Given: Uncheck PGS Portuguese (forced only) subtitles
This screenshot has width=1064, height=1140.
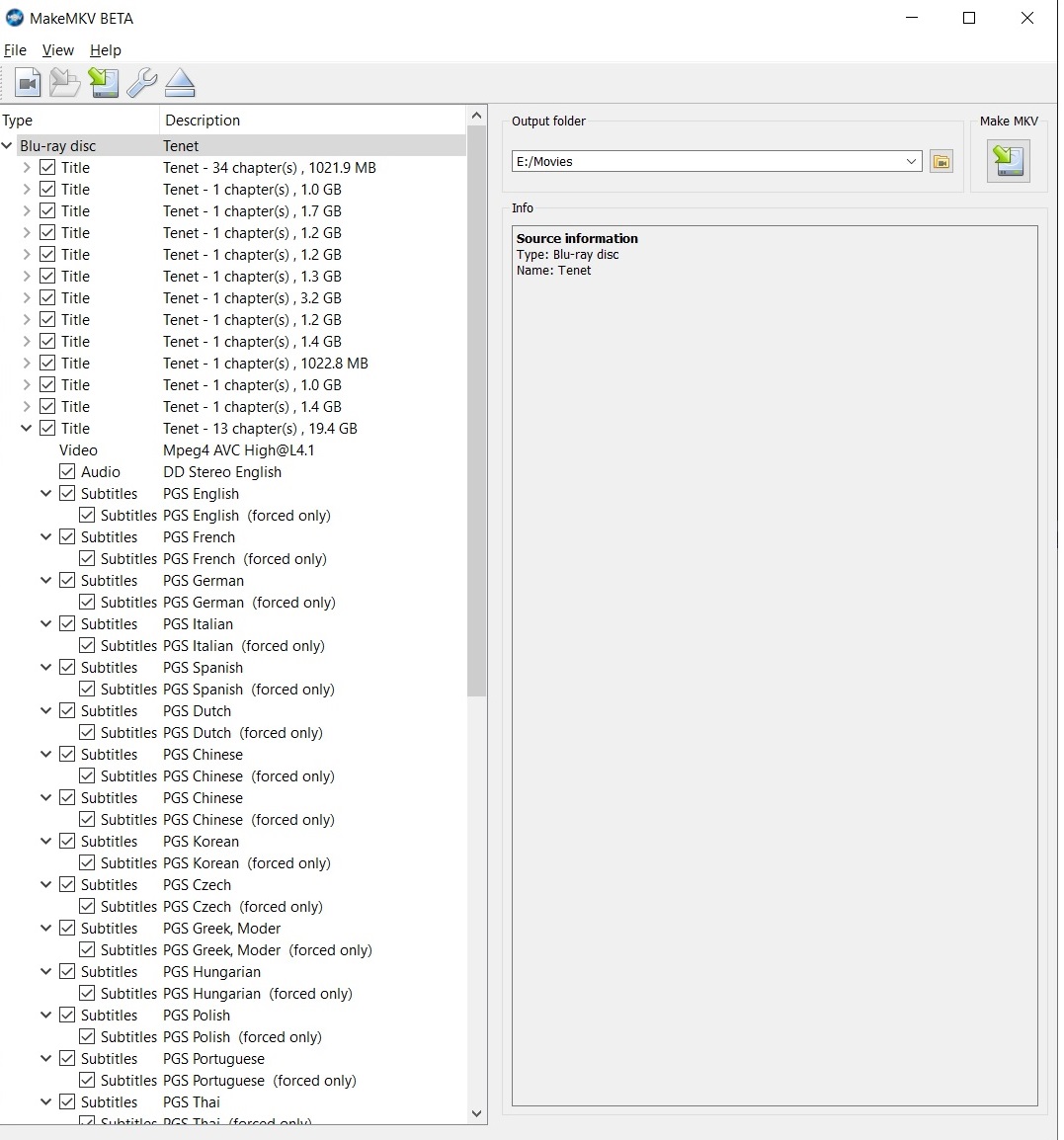Looking at the screenshot, I should coord(87,1081).
